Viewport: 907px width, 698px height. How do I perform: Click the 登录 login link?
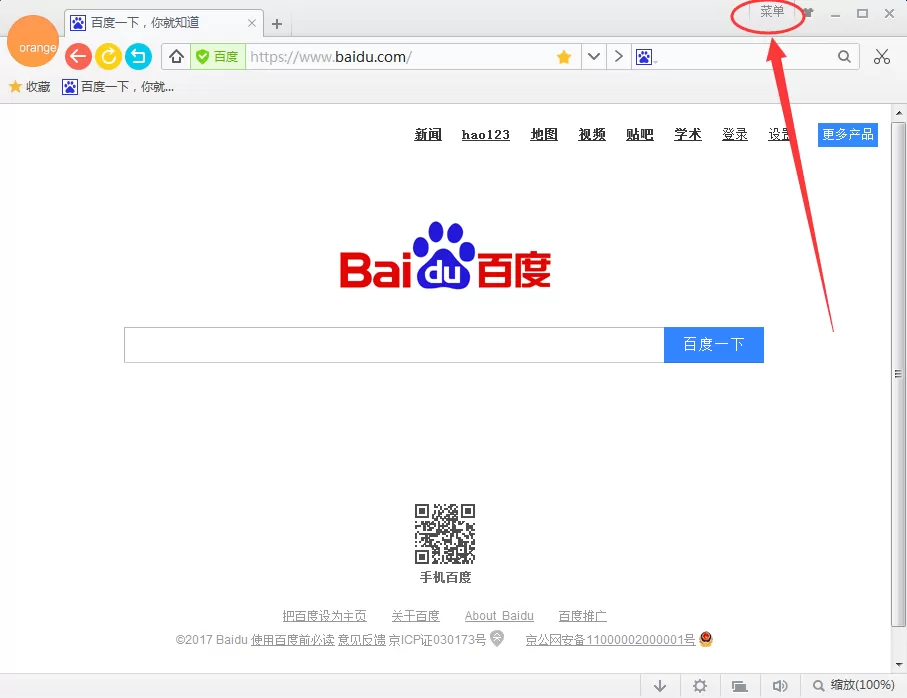735,135
